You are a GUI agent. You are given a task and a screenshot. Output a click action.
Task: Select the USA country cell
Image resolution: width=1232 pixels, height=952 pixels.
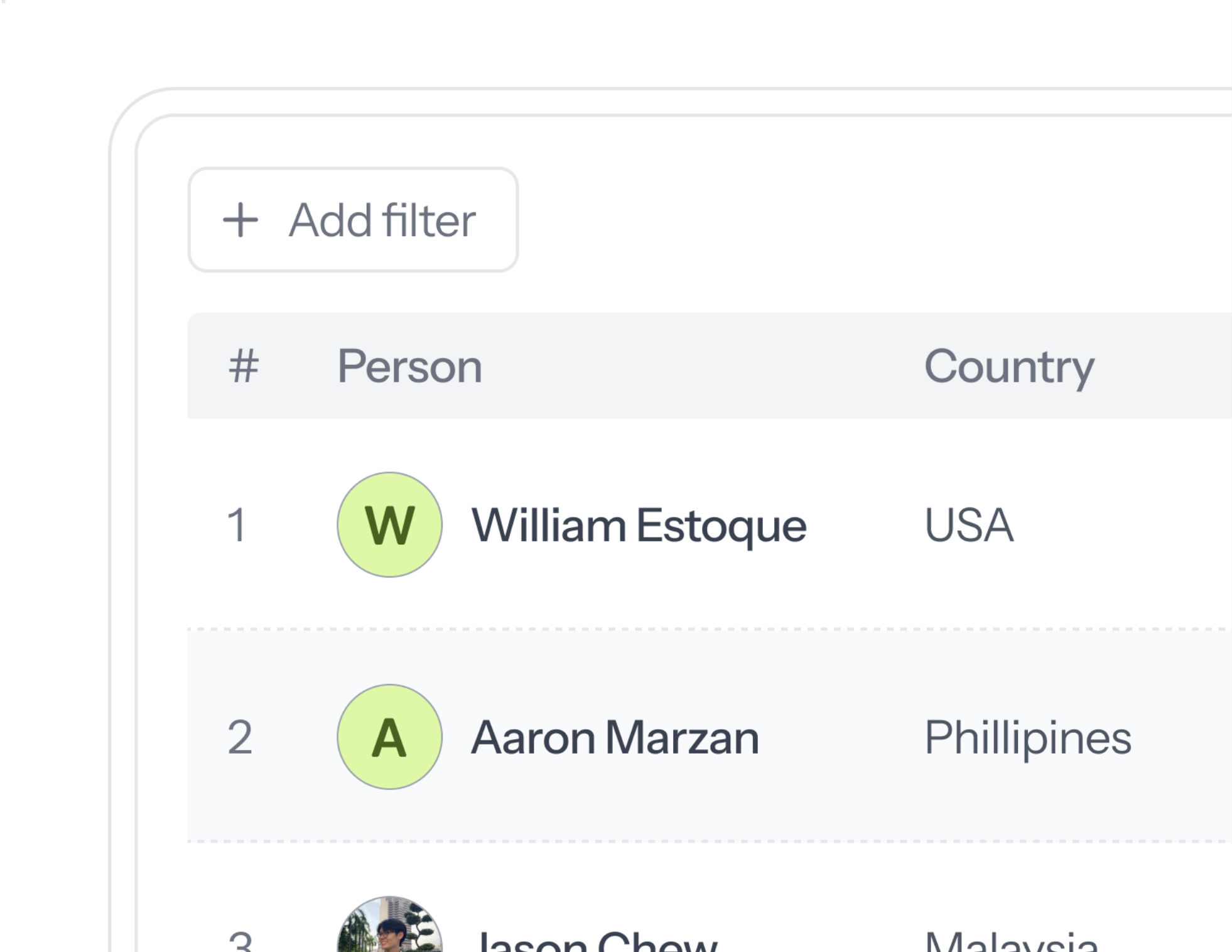point(969,525)
